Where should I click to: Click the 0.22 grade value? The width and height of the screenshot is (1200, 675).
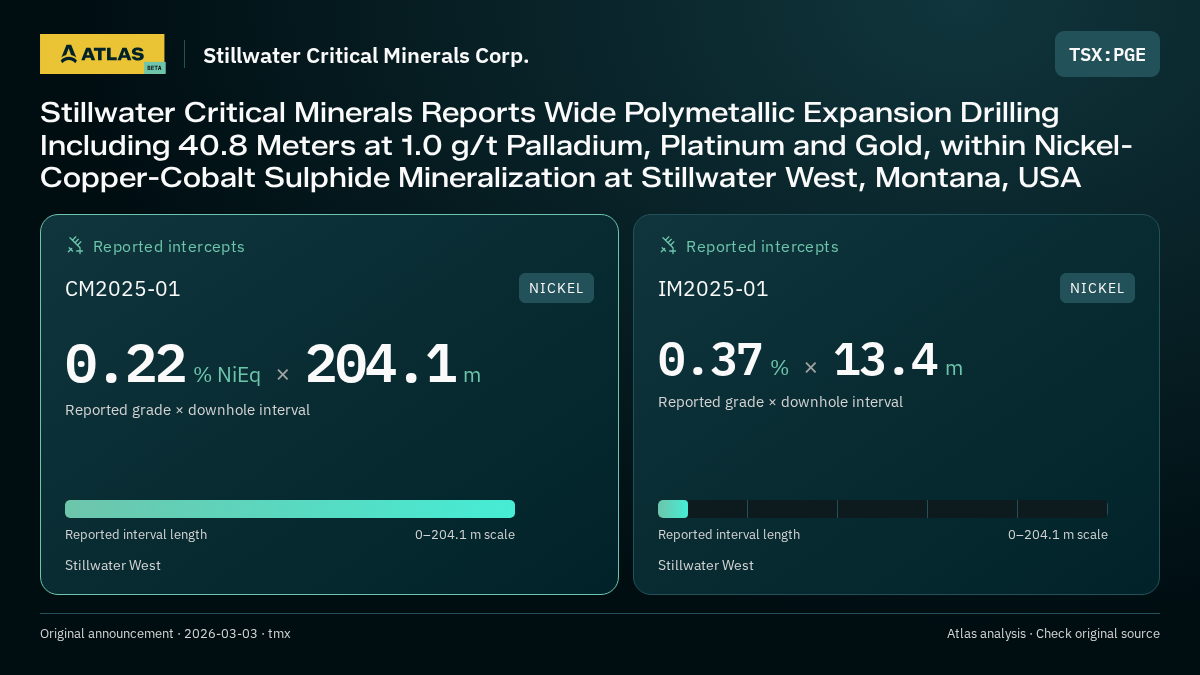(x=125, y=365)
